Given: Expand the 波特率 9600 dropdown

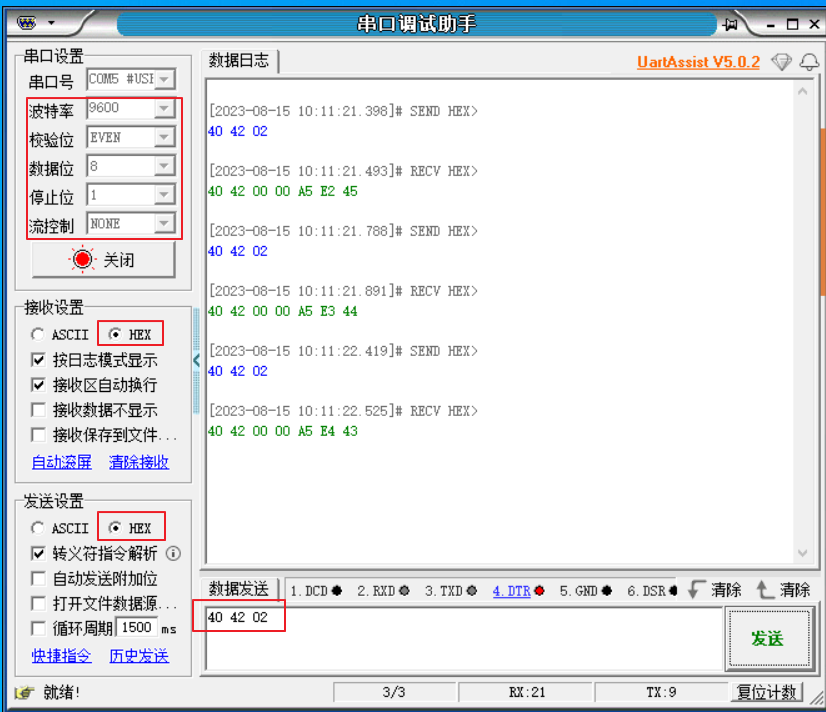Looking at the screenshot, I should 164,108.
